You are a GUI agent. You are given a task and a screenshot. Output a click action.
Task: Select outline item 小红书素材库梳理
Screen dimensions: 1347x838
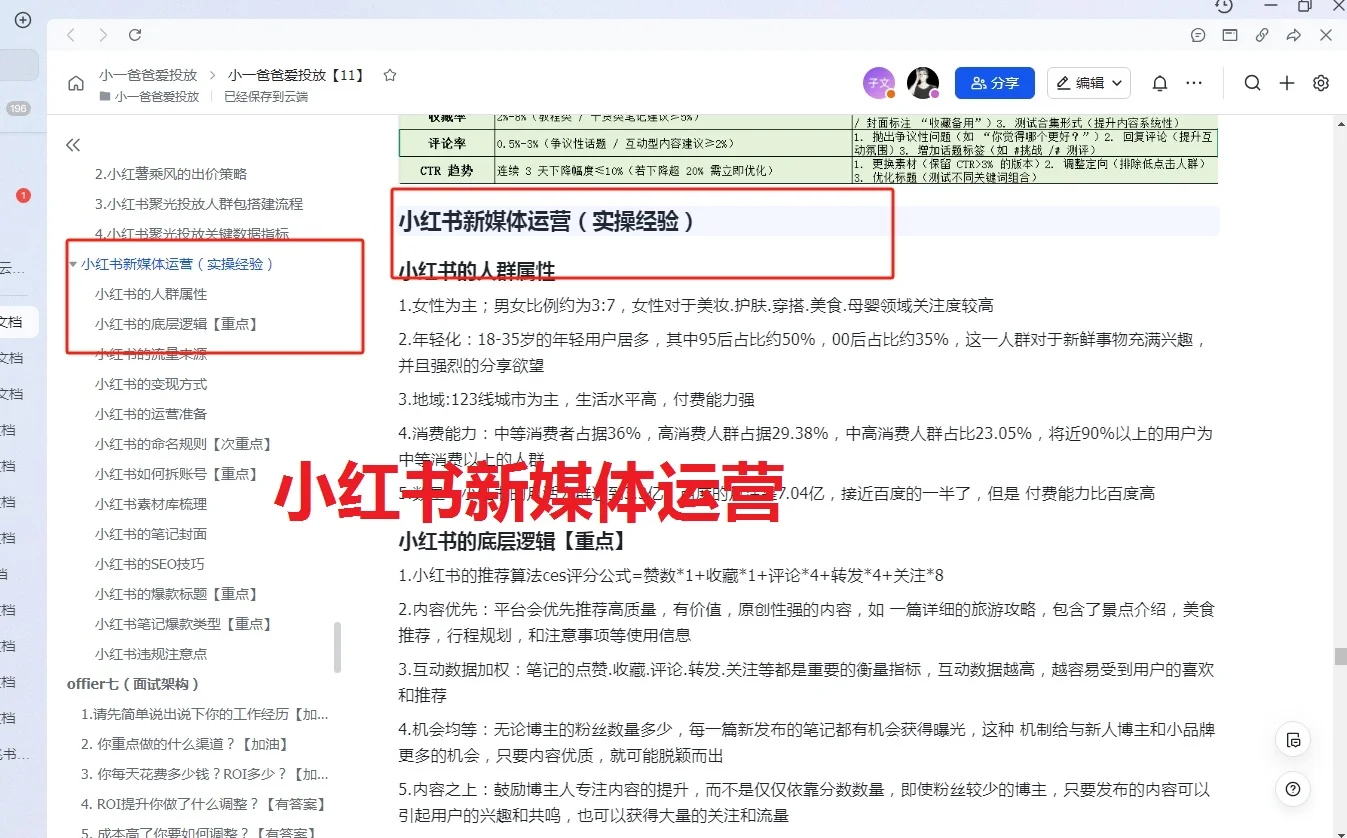click(x=151, y=504)
